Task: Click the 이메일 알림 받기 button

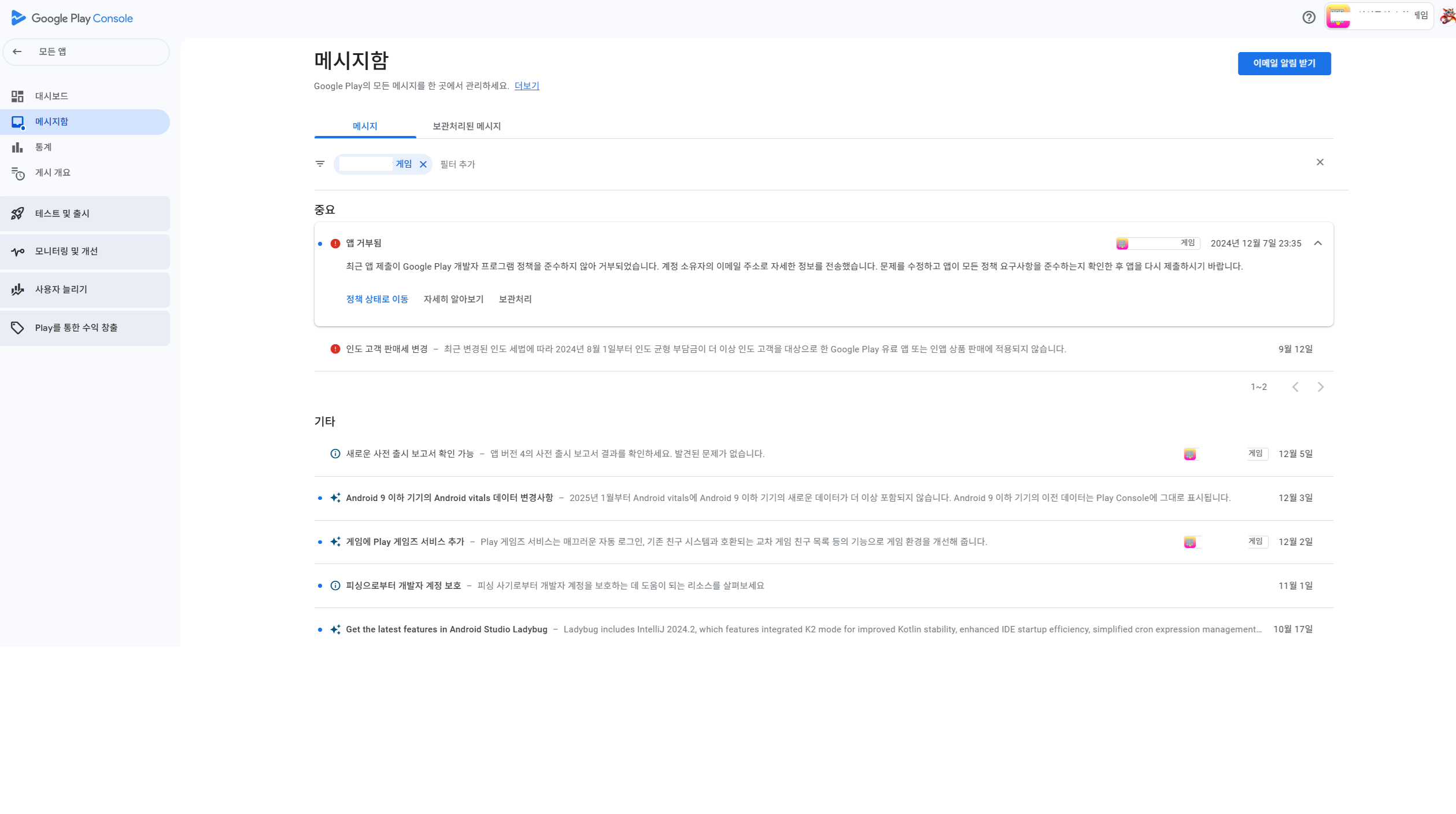Action: [1284, 63]
